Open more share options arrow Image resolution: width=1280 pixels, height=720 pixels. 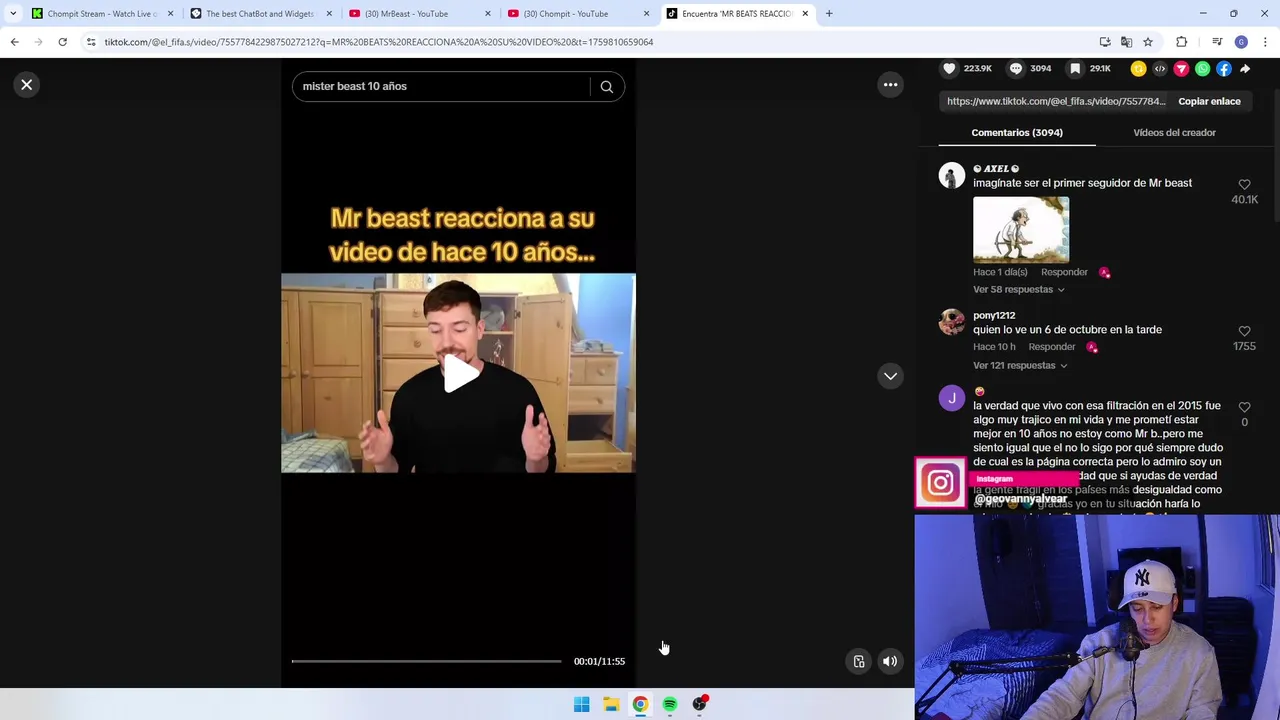[x=1245, y=69]
